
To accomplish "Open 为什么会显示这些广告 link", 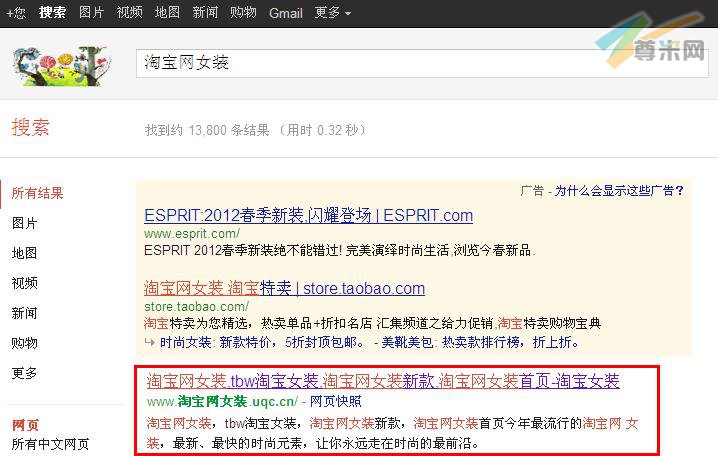I will coord(619,190).
